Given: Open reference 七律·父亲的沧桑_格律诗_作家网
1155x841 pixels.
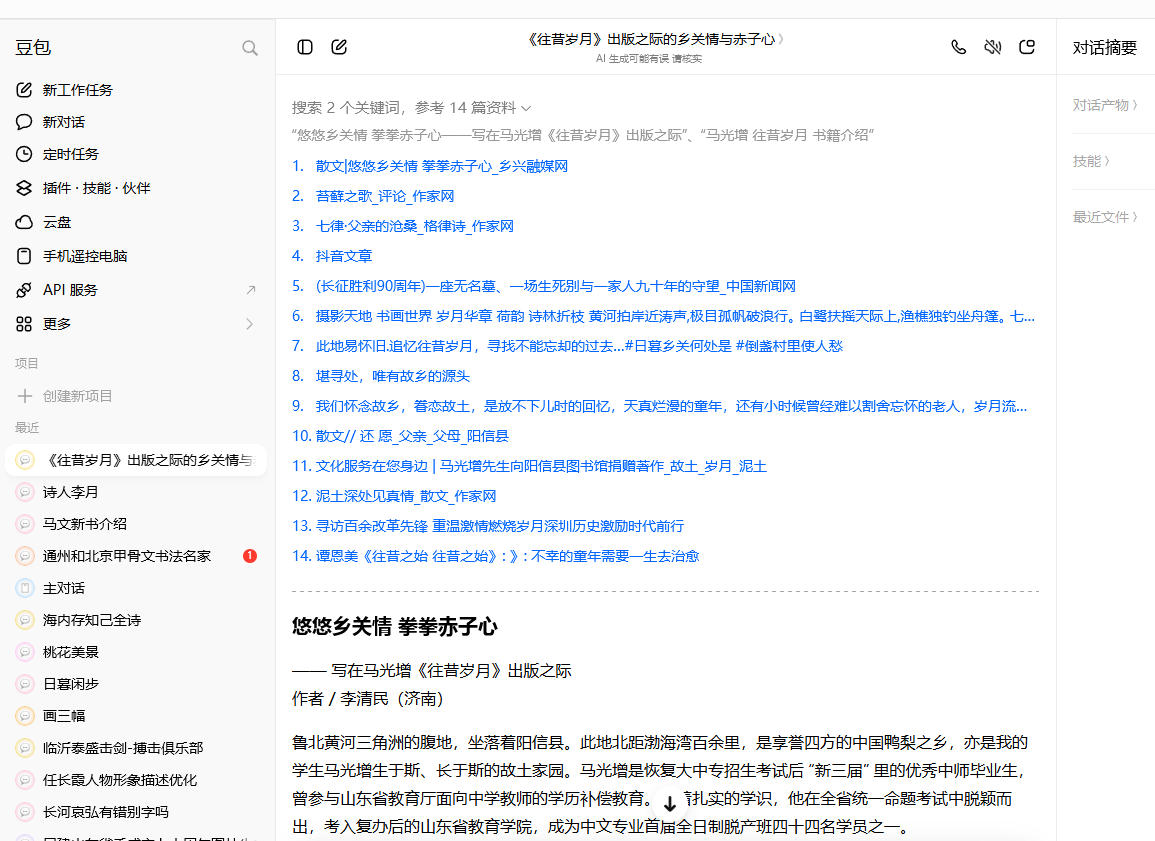Looking at the screenshot, I should click(414, 226).
